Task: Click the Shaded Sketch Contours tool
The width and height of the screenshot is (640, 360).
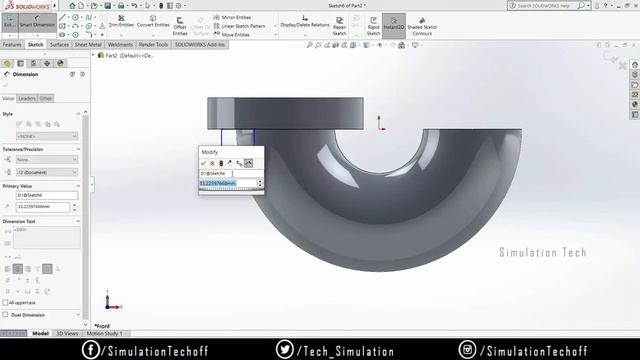Action: coord(422,26)
